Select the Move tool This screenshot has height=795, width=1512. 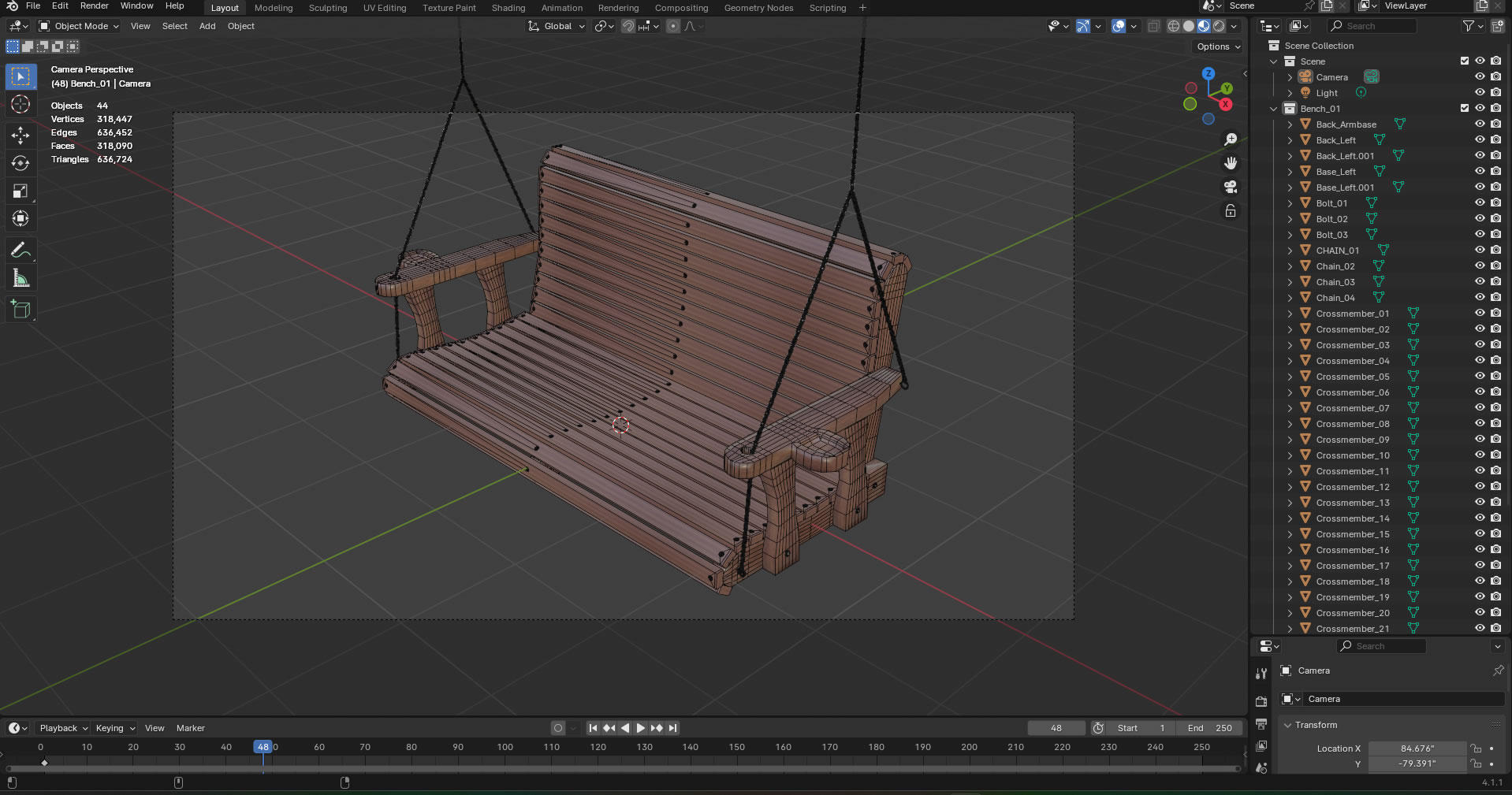(20, 136)
